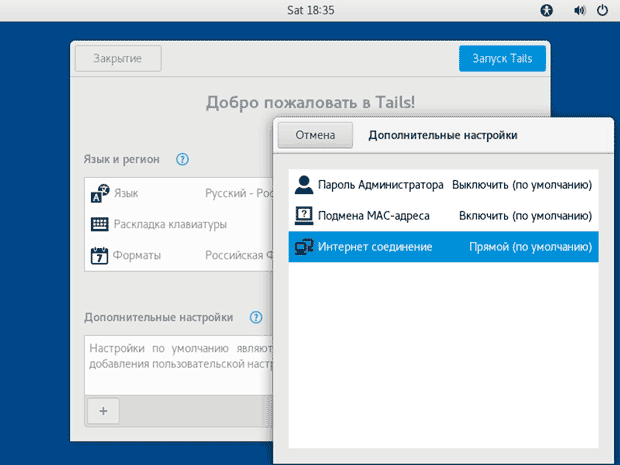The height and width of the screenshot is (465, 620).
Task: Click the Internet connection network icon
Action: (x=303, y=246)
